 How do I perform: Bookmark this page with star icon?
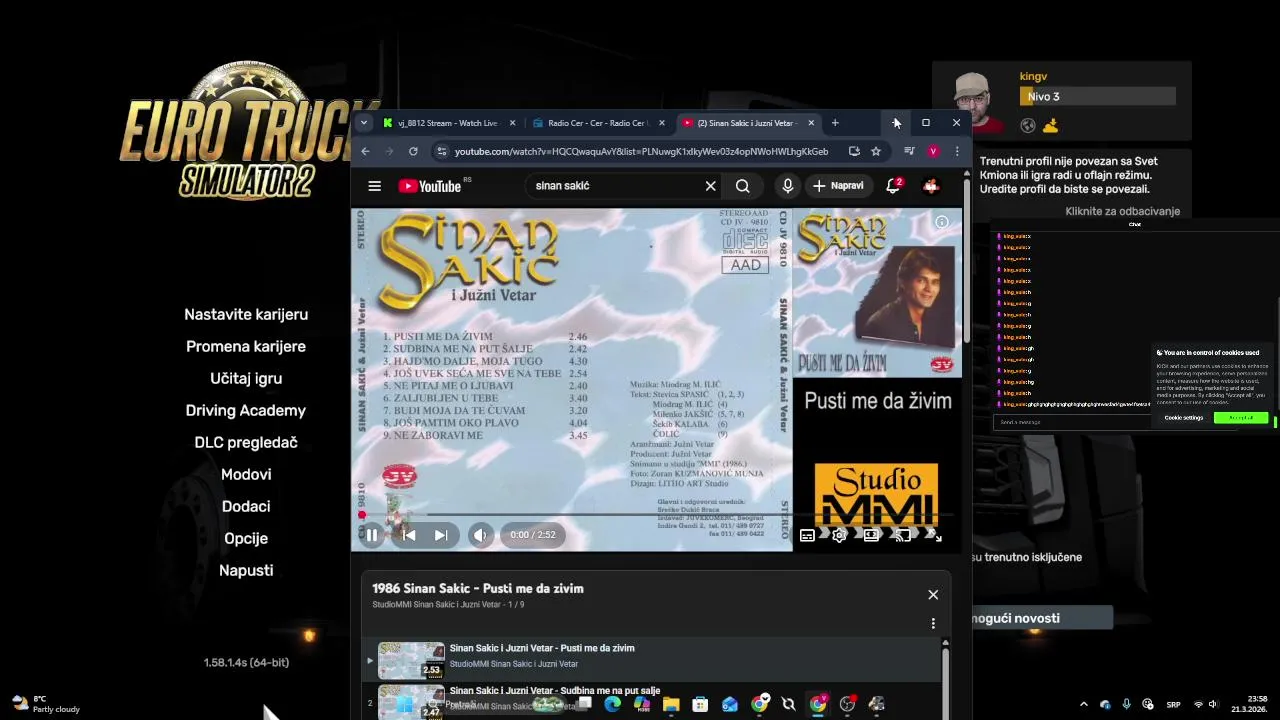[x=876, y=151]
